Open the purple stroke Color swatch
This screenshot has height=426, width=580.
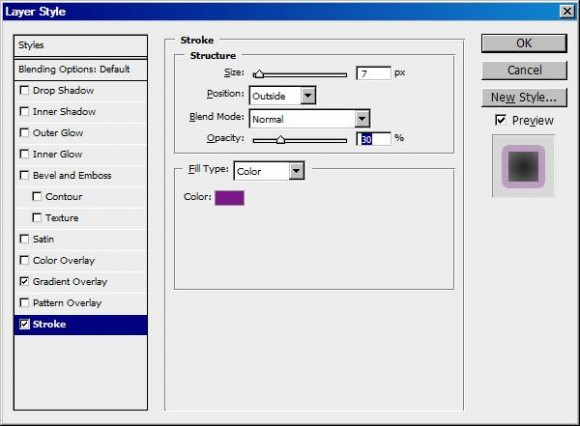(x=229, y=198)
